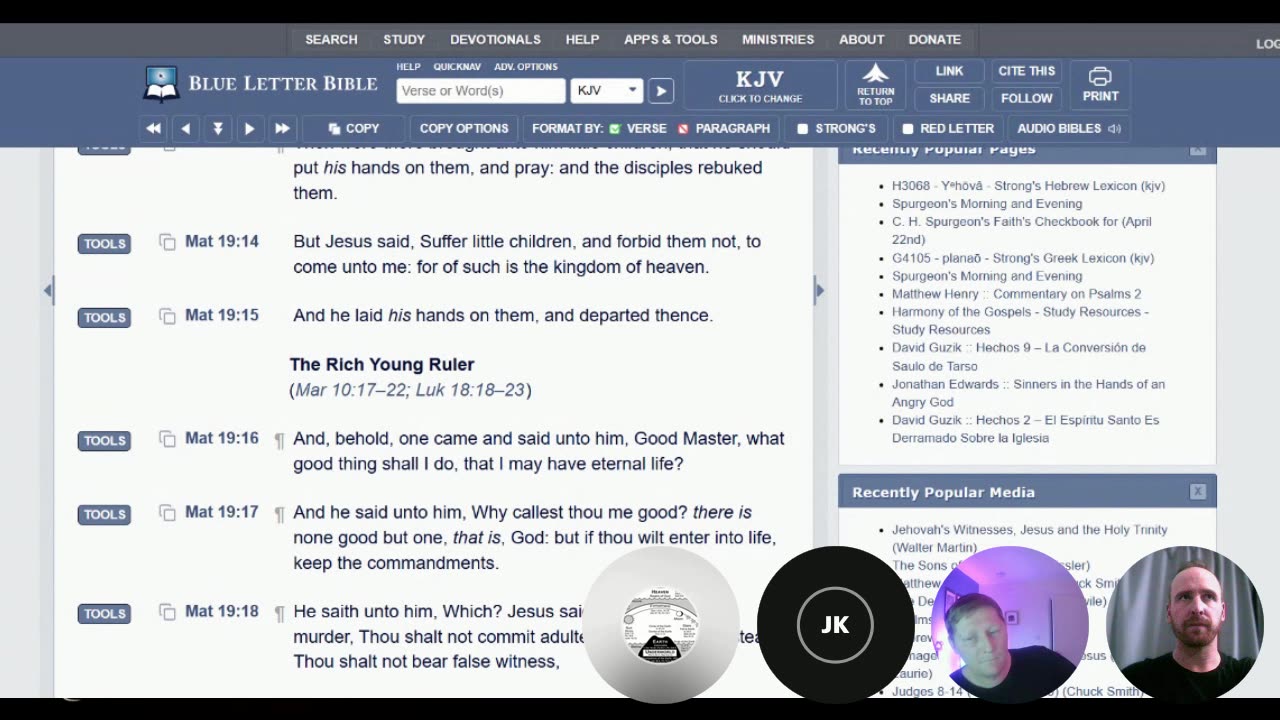Copy verse icon beside Mat 19:15

pyautogui.click(x=167, y=316)
